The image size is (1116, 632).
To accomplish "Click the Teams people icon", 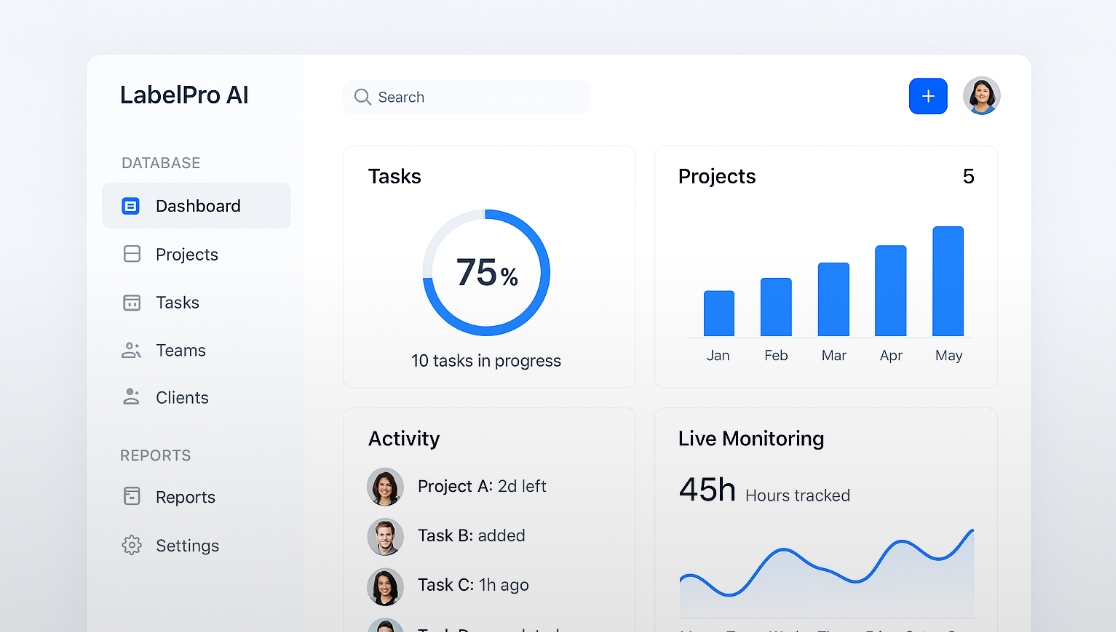I will click(x=131, y=350).
